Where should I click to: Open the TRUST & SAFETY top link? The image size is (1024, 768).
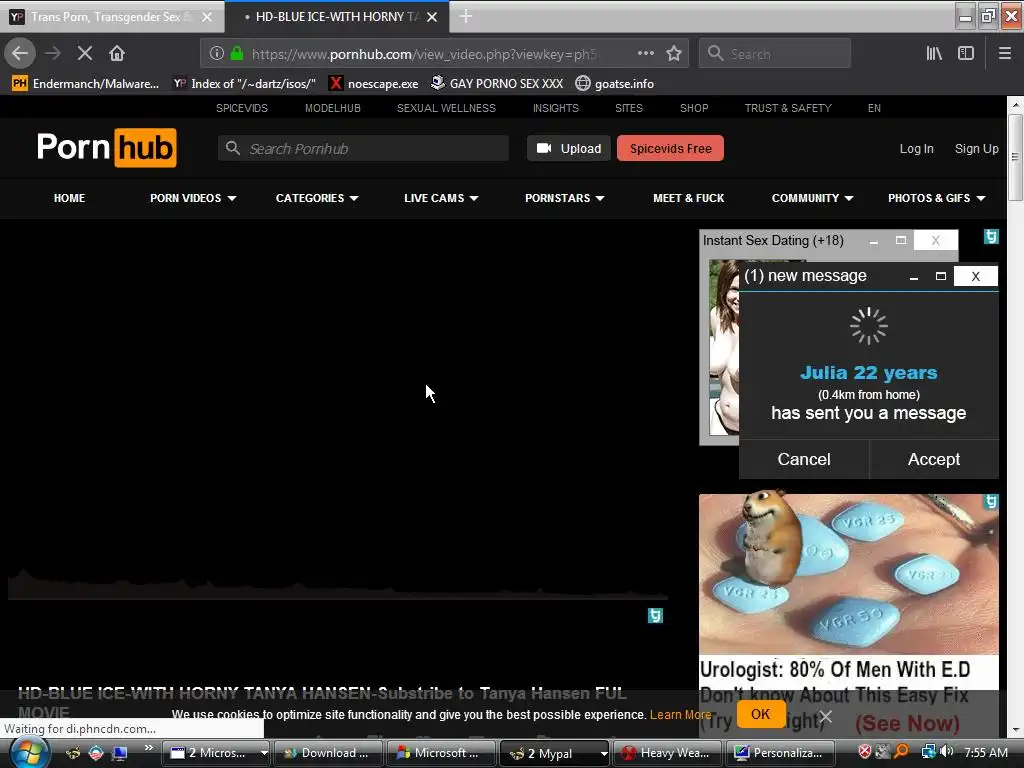788,108
